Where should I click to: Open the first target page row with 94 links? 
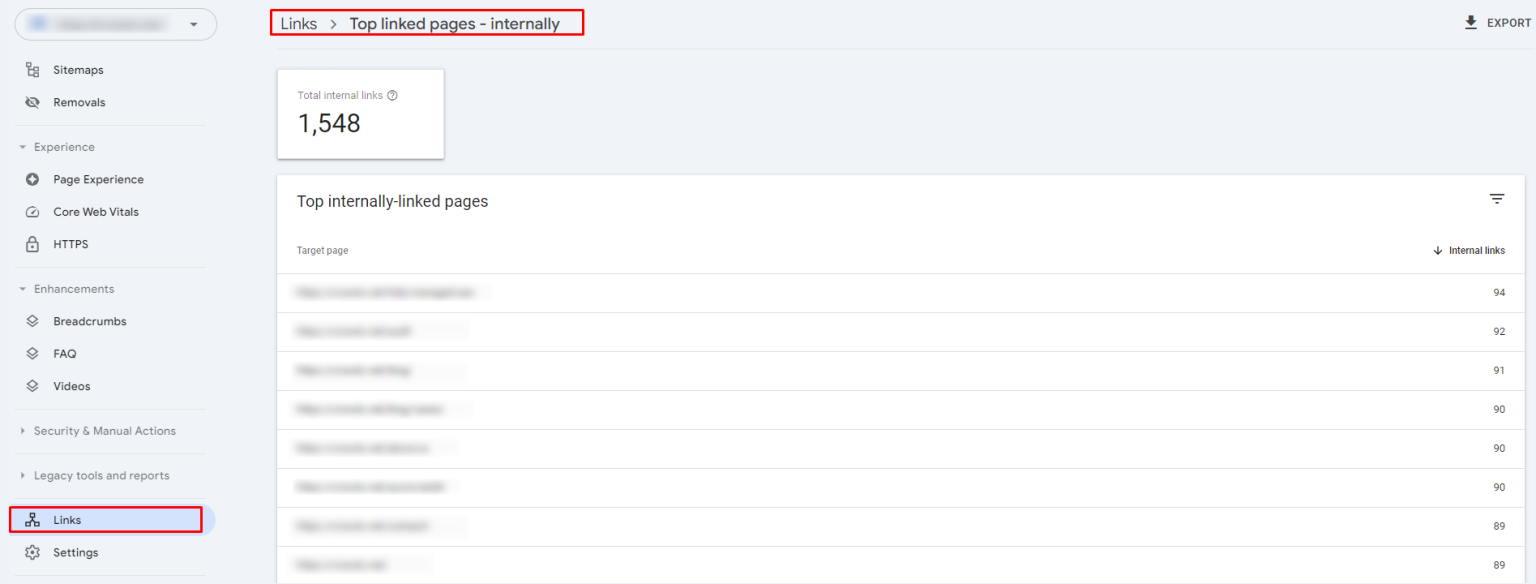click(390, 293)
